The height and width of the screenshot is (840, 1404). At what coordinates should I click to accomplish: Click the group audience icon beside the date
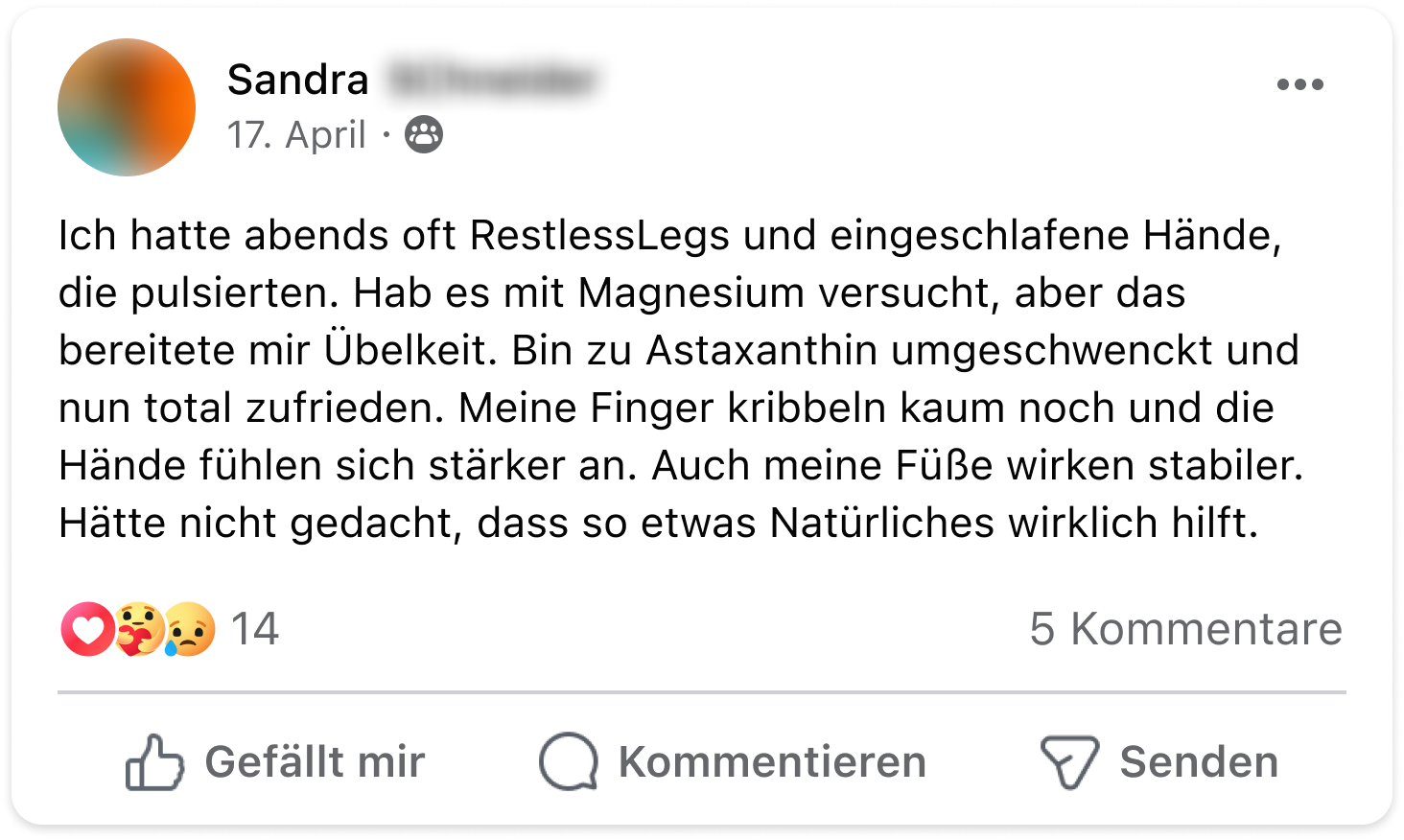[x=424, y=135]
